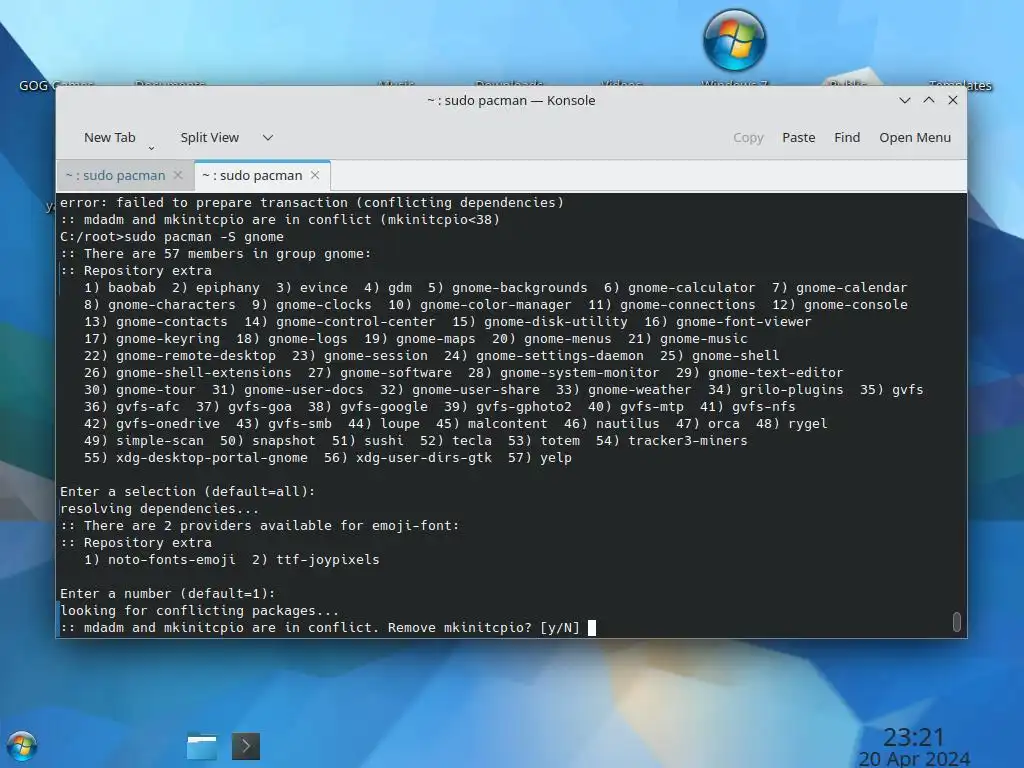Click 'tracker3-miners' in the list
This screenshot has width=1024, height=768.
pos(688,440)
